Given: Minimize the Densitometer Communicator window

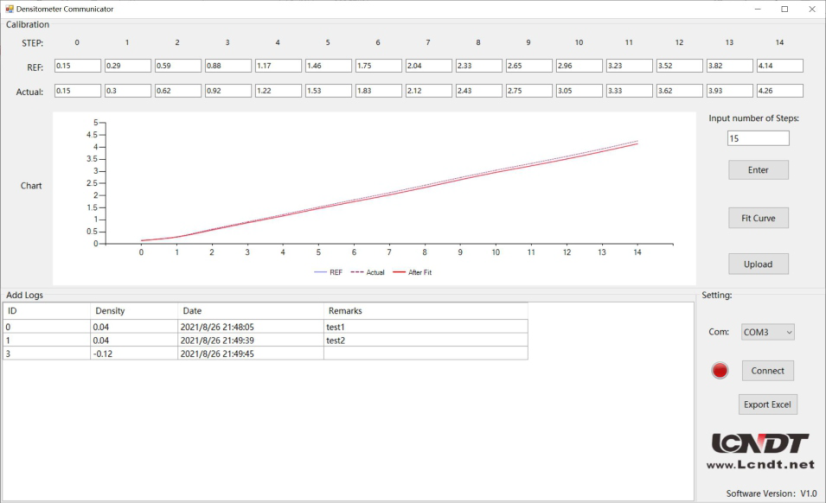Looking at the screenshot, I should (x=758, y=9).
